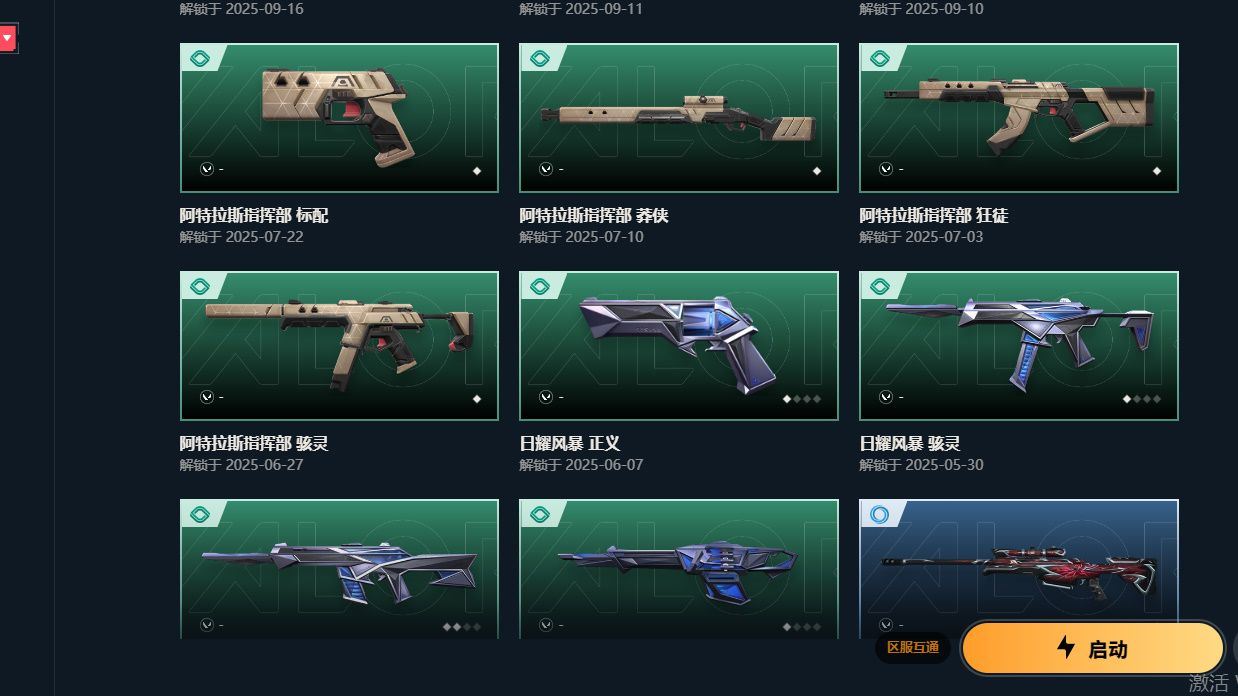1238x696 pixels.
Task: Expand the red dropdown arrow at left edge
Action: click(x=7, y=39)
